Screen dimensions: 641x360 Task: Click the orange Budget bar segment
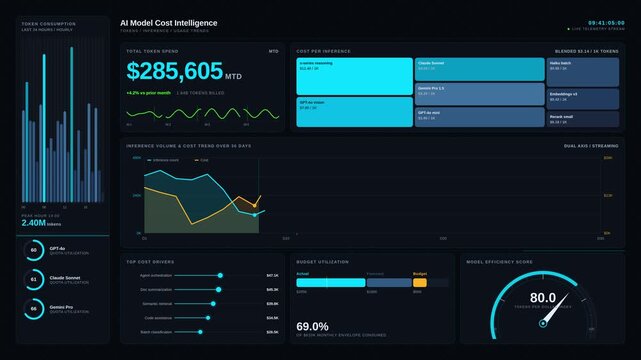coord(420,282)
